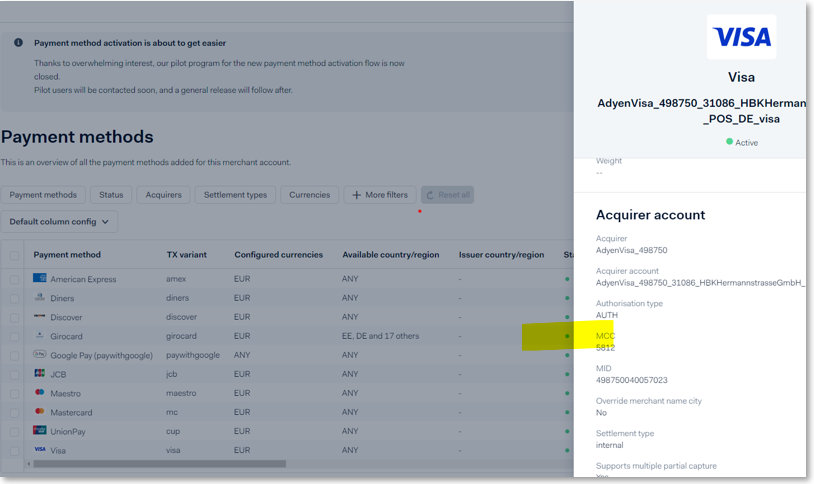Click the Diners card icon
Image resolution: width=814 pixels, height=484 pixels.
click(39, 298)
